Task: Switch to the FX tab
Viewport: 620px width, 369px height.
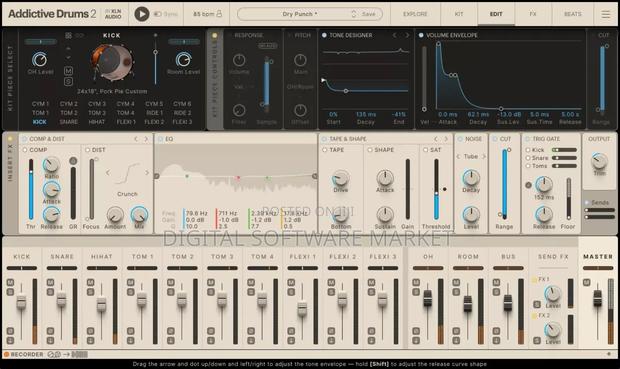Action: click(533, 14)
